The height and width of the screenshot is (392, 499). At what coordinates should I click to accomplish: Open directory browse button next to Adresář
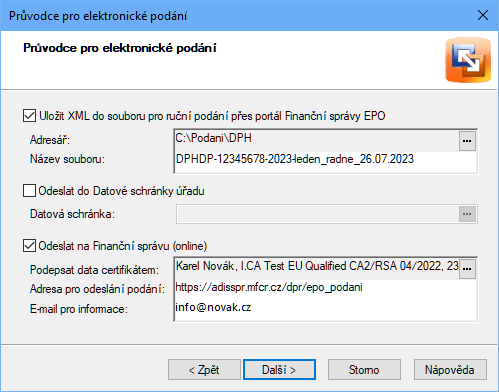[x=467, y=141]
